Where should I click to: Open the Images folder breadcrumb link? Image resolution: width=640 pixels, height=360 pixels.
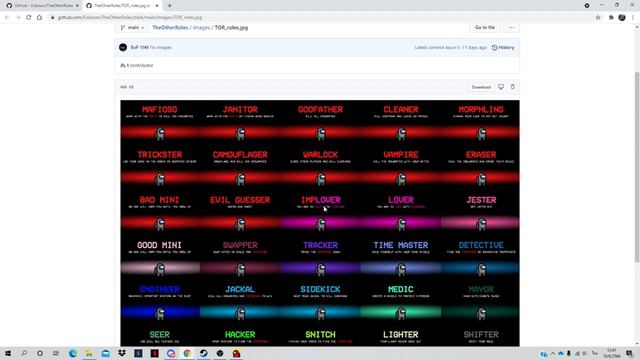pos(201,28)
